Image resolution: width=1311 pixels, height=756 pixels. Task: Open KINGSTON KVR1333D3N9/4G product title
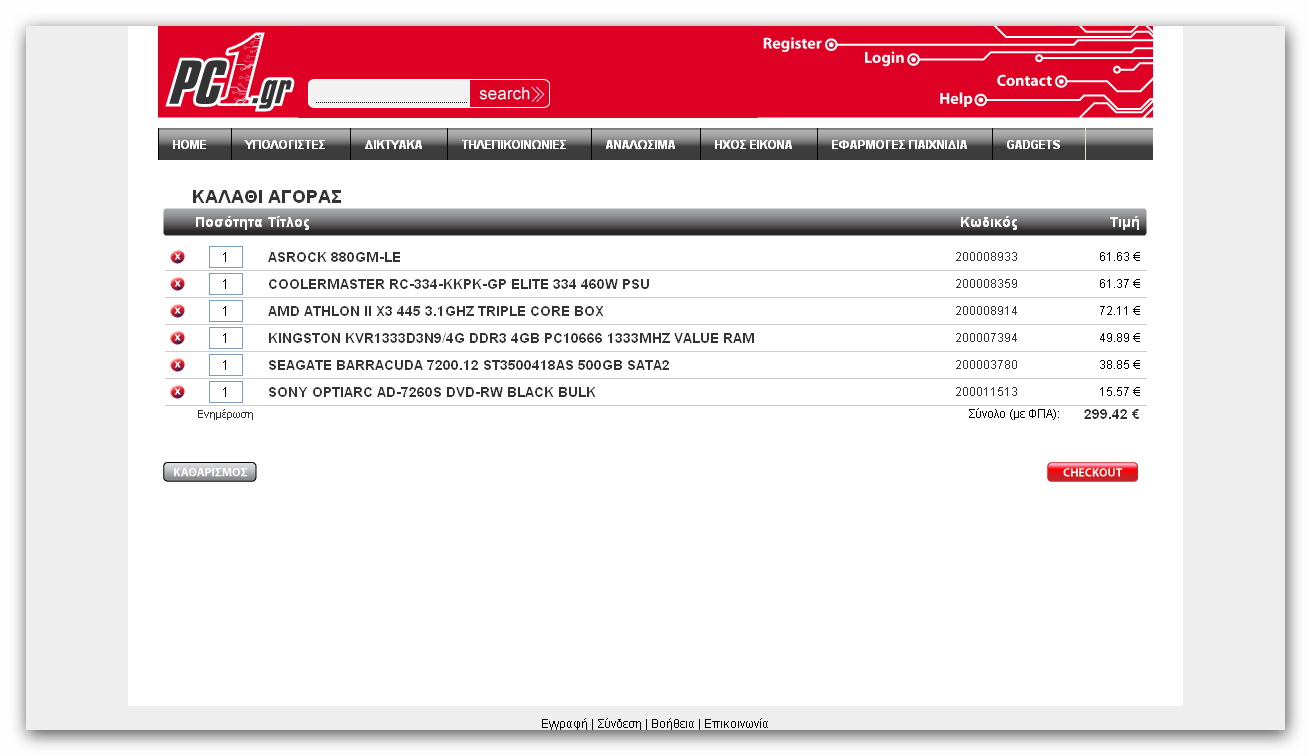click(x=511, y=338)
